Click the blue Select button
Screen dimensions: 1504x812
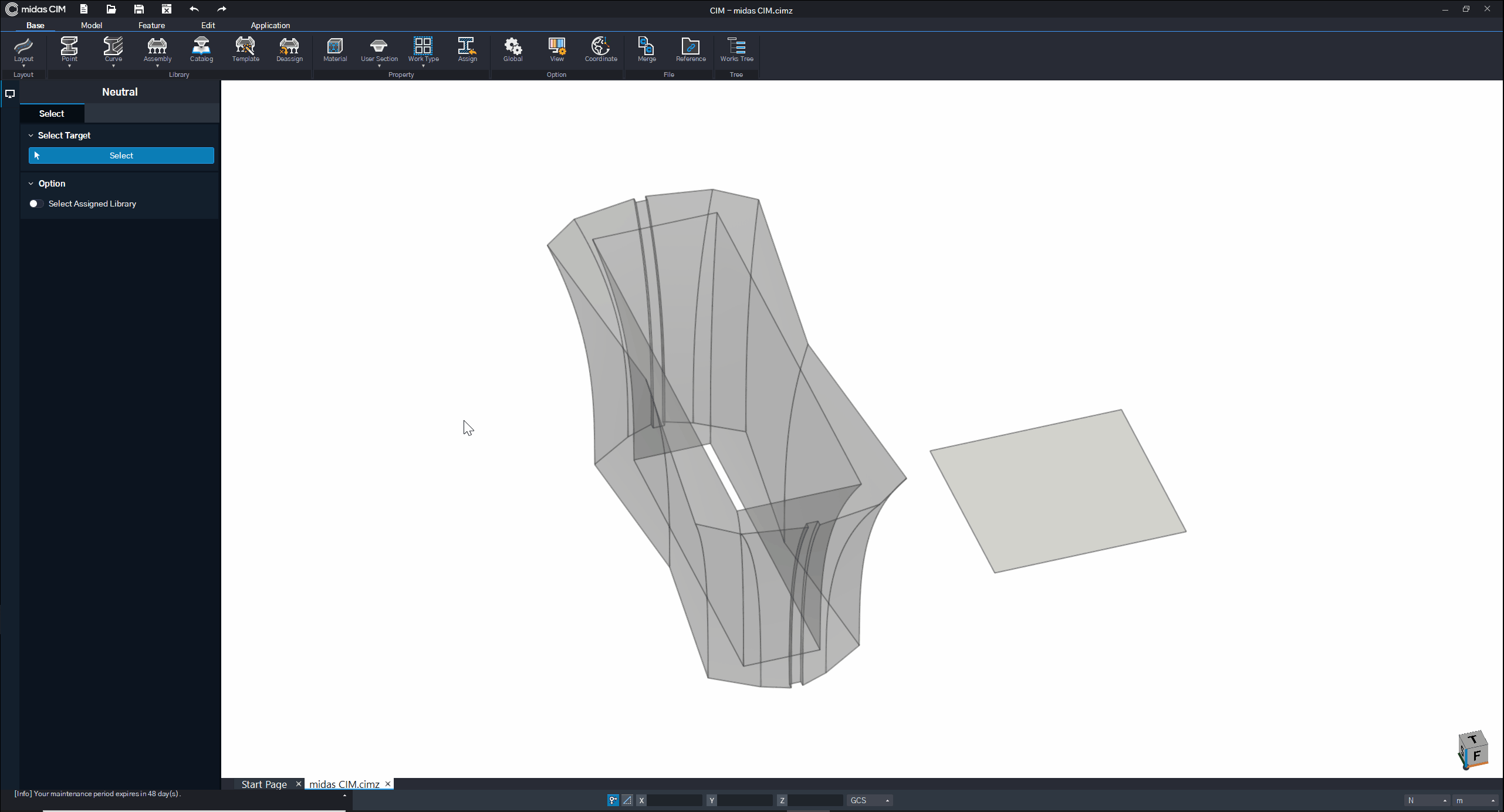pyautogui.click(x=121, y=155)
